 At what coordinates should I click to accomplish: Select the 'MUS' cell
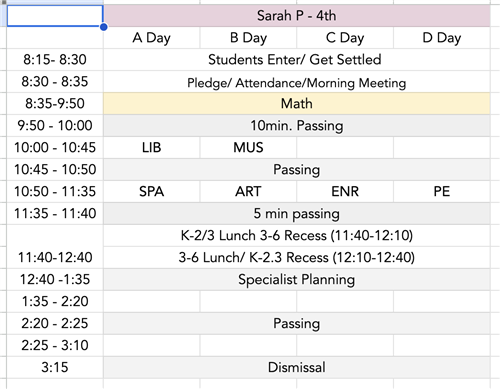[248, 148]
